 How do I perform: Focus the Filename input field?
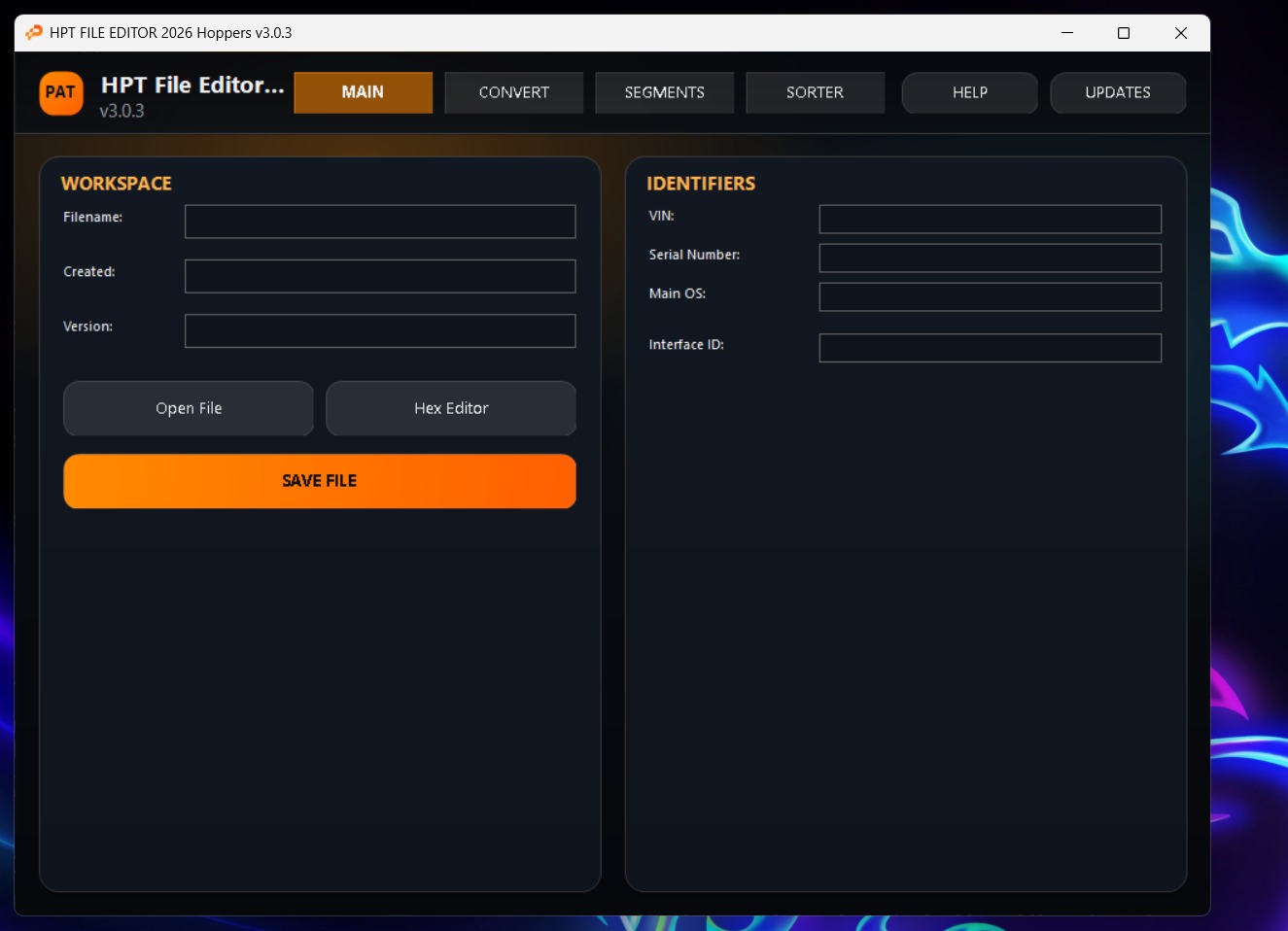coord(380,222)
